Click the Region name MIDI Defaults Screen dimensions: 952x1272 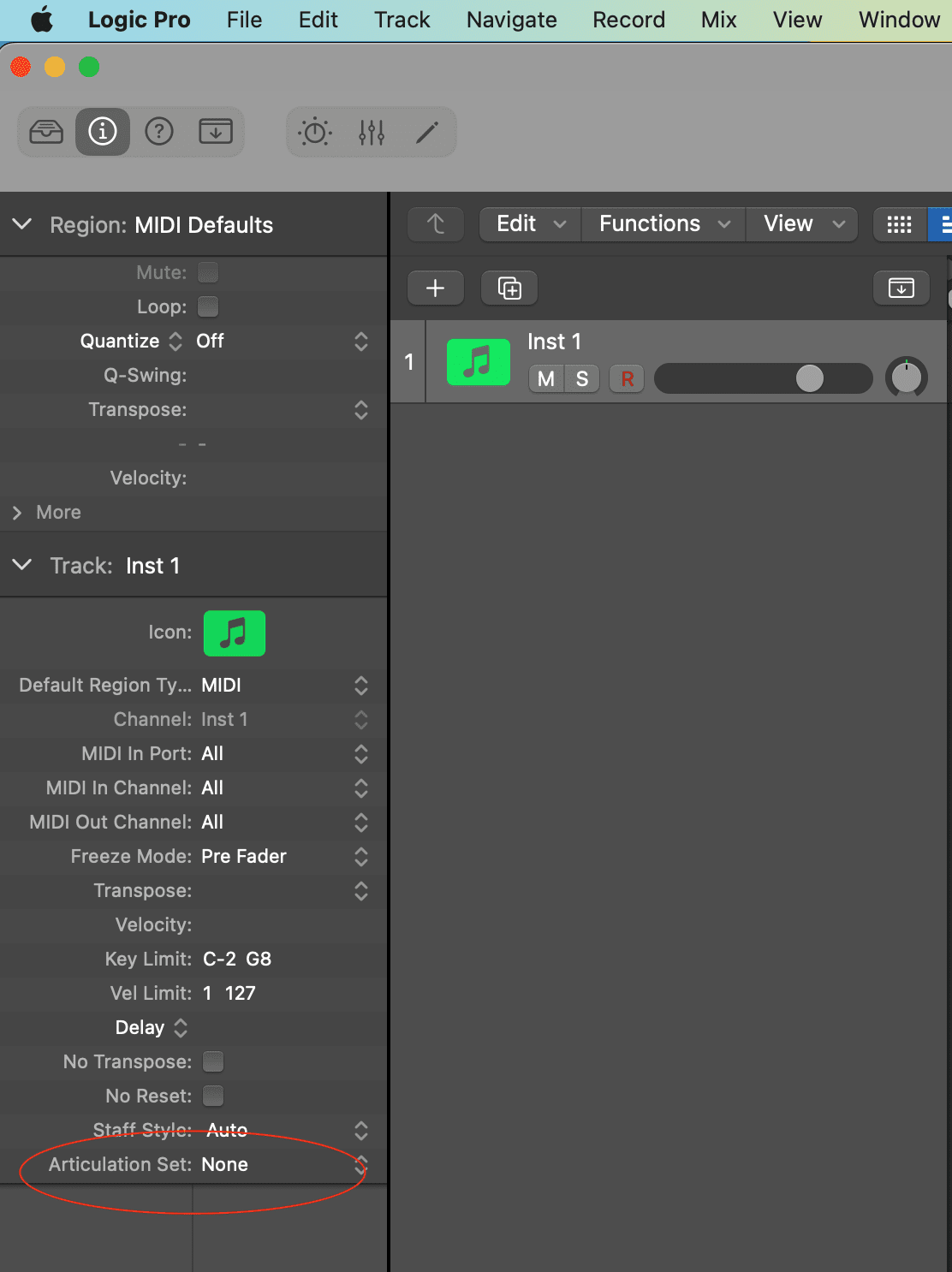[204, 225]
